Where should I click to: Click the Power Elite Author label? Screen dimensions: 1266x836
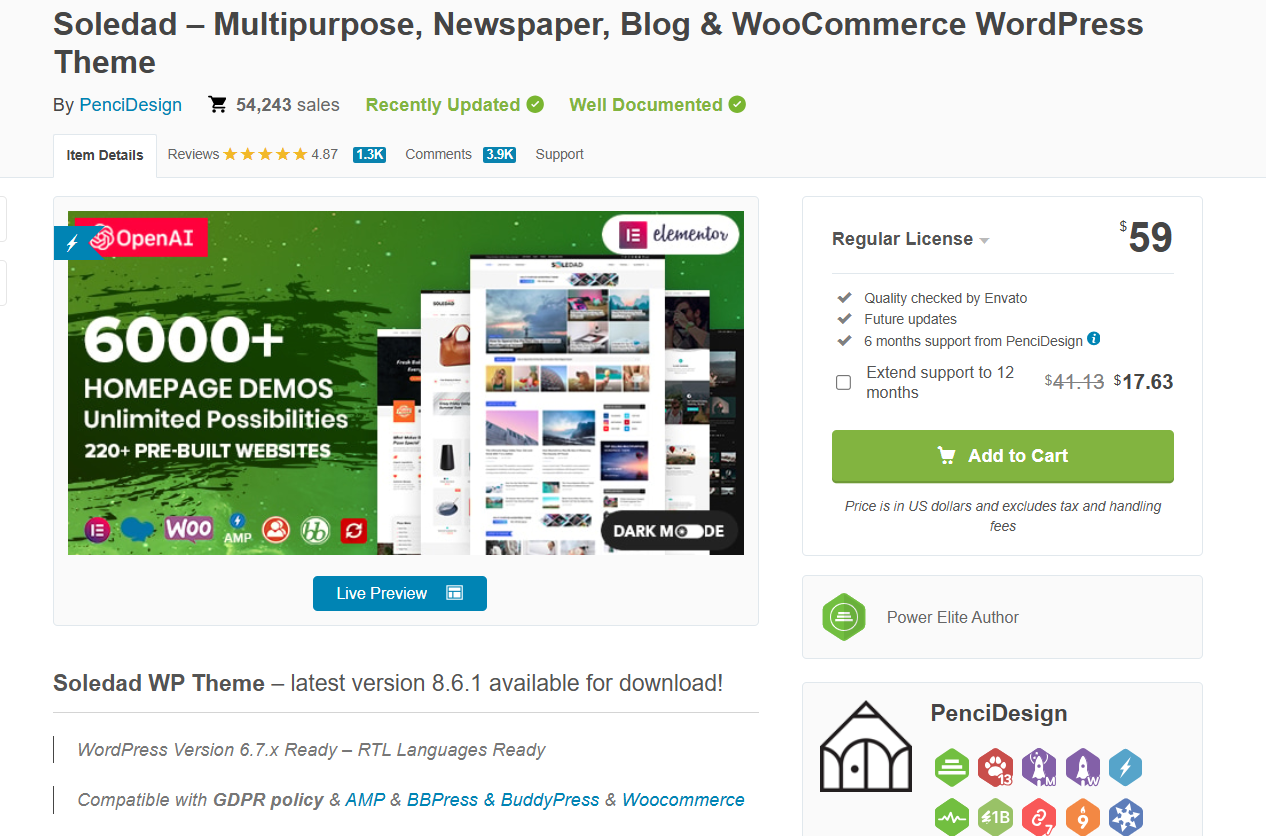[x=953, y=617]
